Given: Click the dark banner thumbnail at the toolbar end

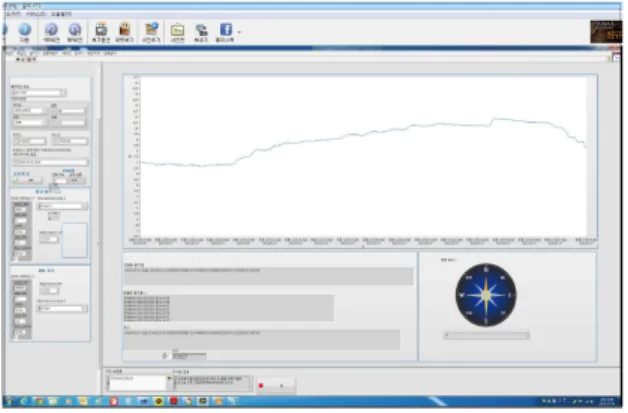Looking at the screenshot, I should coord(606,32).
